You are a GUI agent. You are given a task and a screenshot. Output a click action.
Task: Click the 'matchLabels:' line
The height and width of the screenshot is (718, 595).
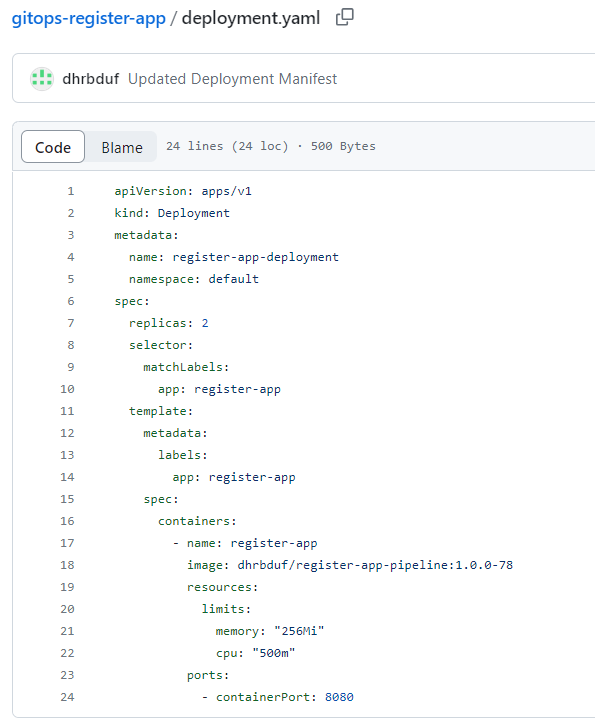[186, 367]
